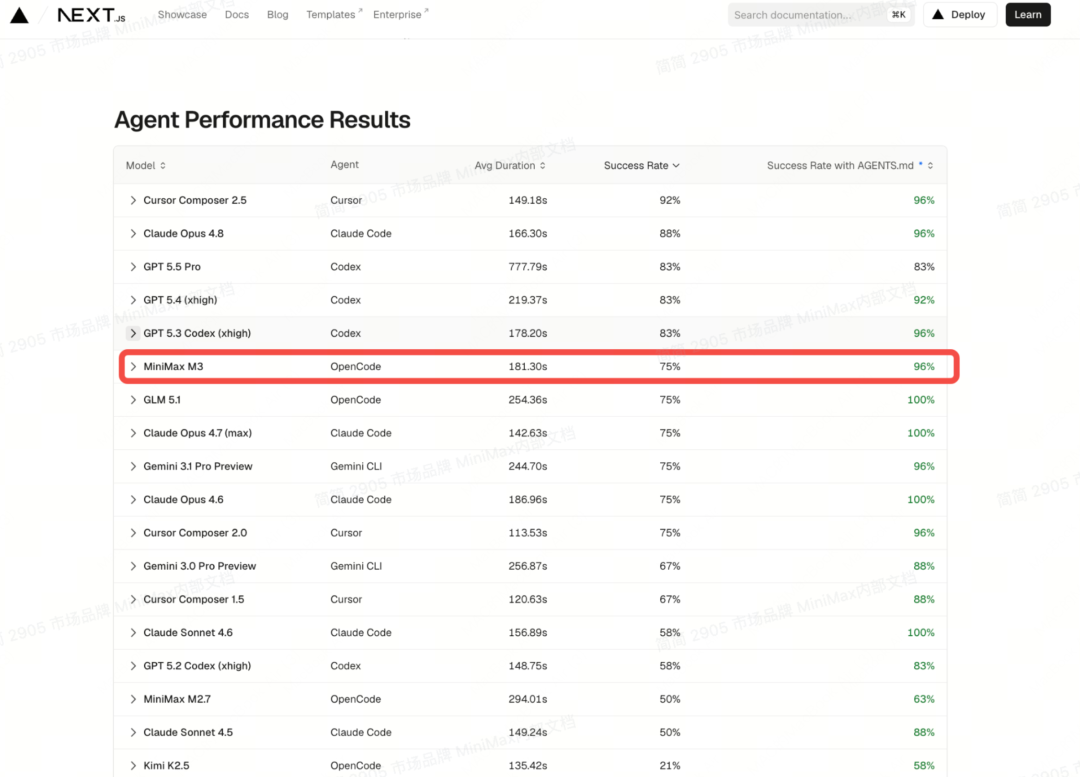Expand the Claude Opus 4.8 row
The image size is (1080, 777).
(x=133, y=234)
